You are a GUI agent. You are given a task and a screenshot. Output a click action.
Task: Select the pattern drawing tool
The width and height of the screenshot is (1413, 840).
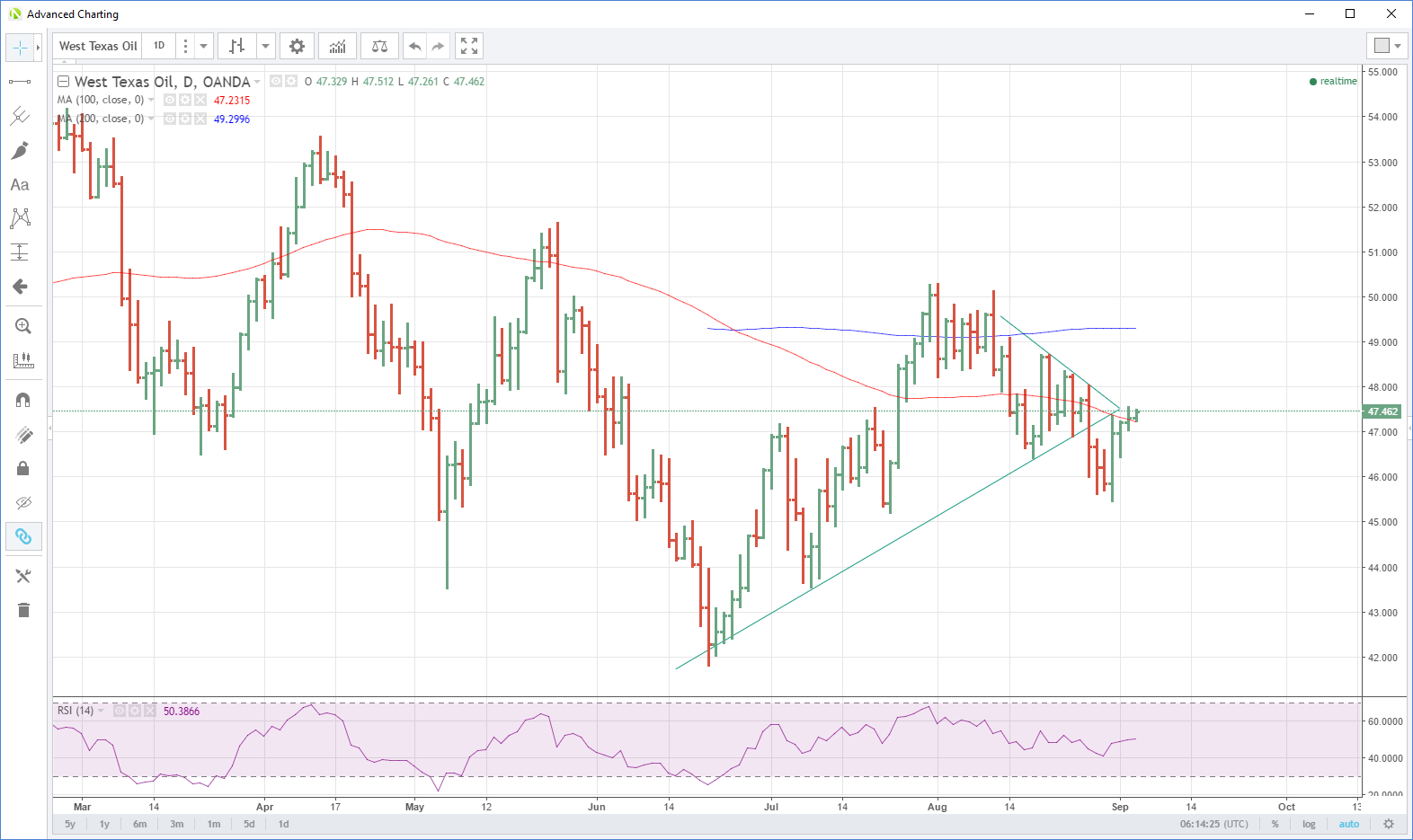pos(20,218)
